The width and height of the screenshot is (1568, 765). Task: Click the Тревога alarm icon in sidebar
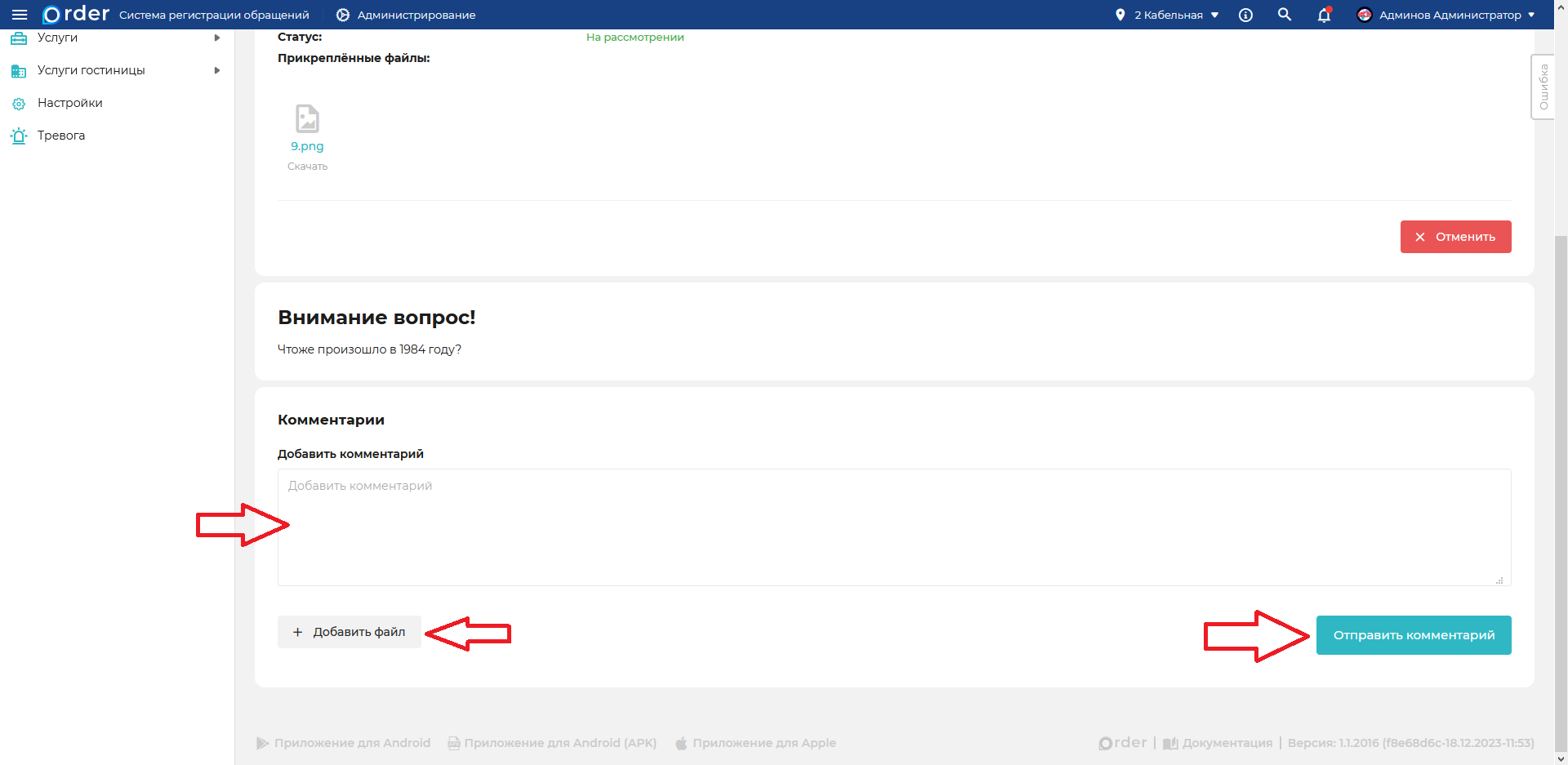19,136
